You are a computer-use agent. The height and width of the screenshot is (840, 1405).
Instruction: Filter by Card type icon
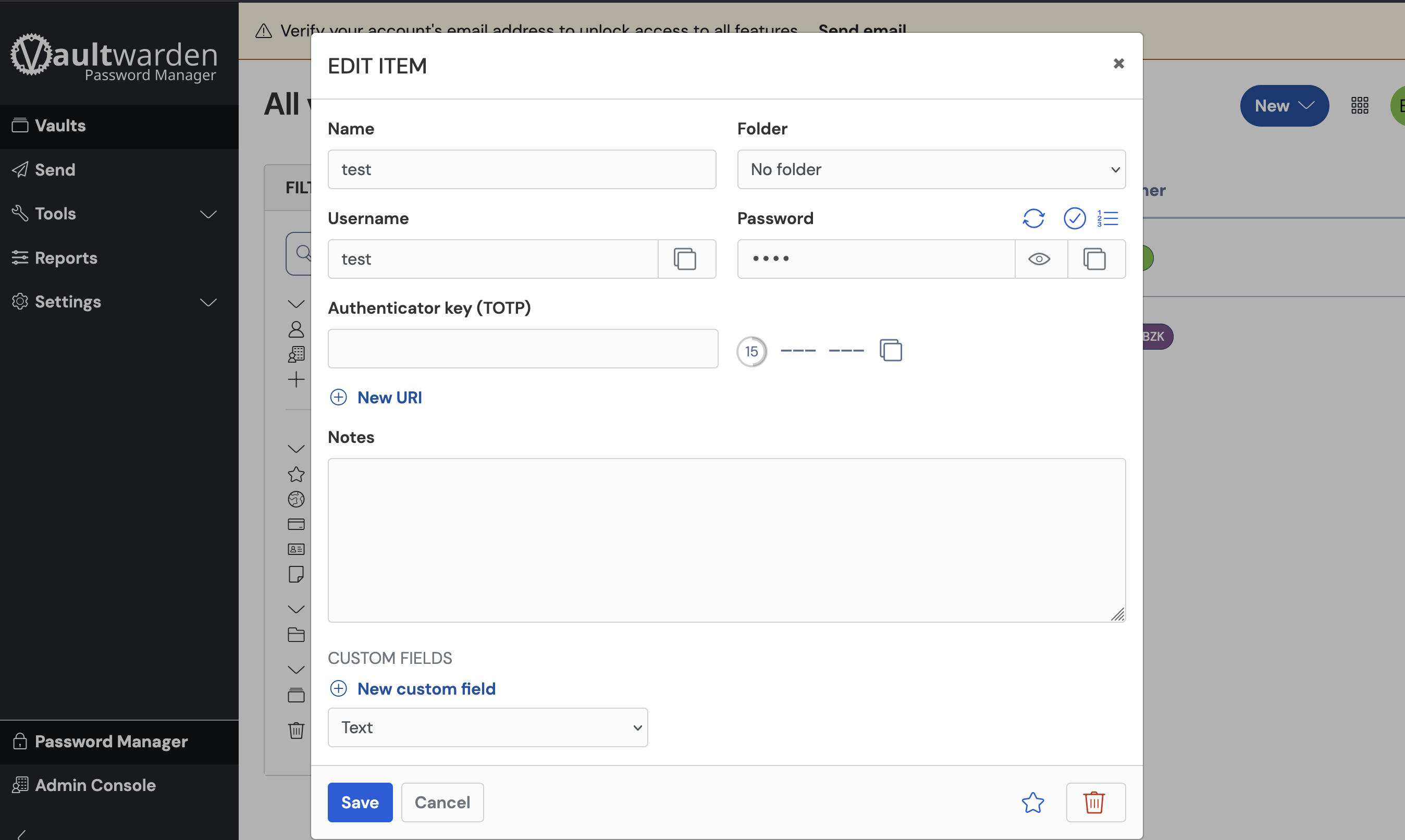(x=296, y=524)
